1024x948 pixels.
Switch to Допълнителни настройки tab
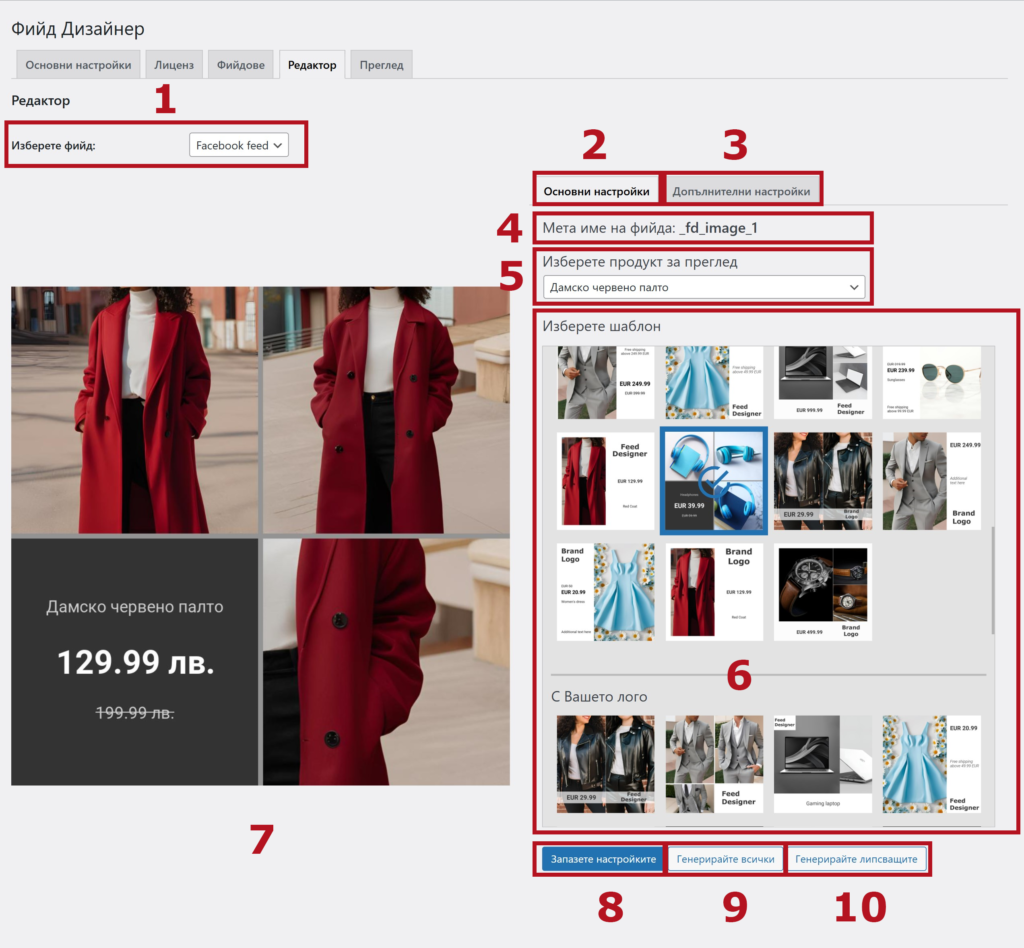[742, 191]
